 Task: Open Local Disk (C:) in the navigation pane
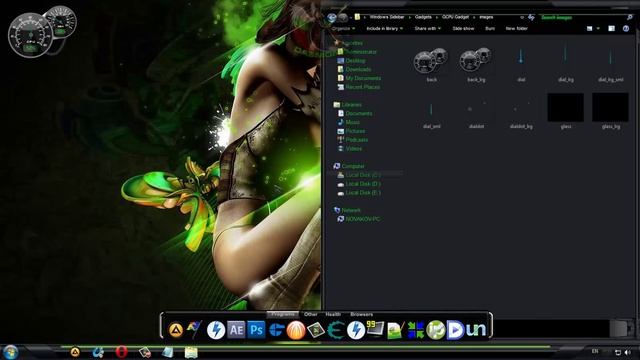(x=359, y=175)
